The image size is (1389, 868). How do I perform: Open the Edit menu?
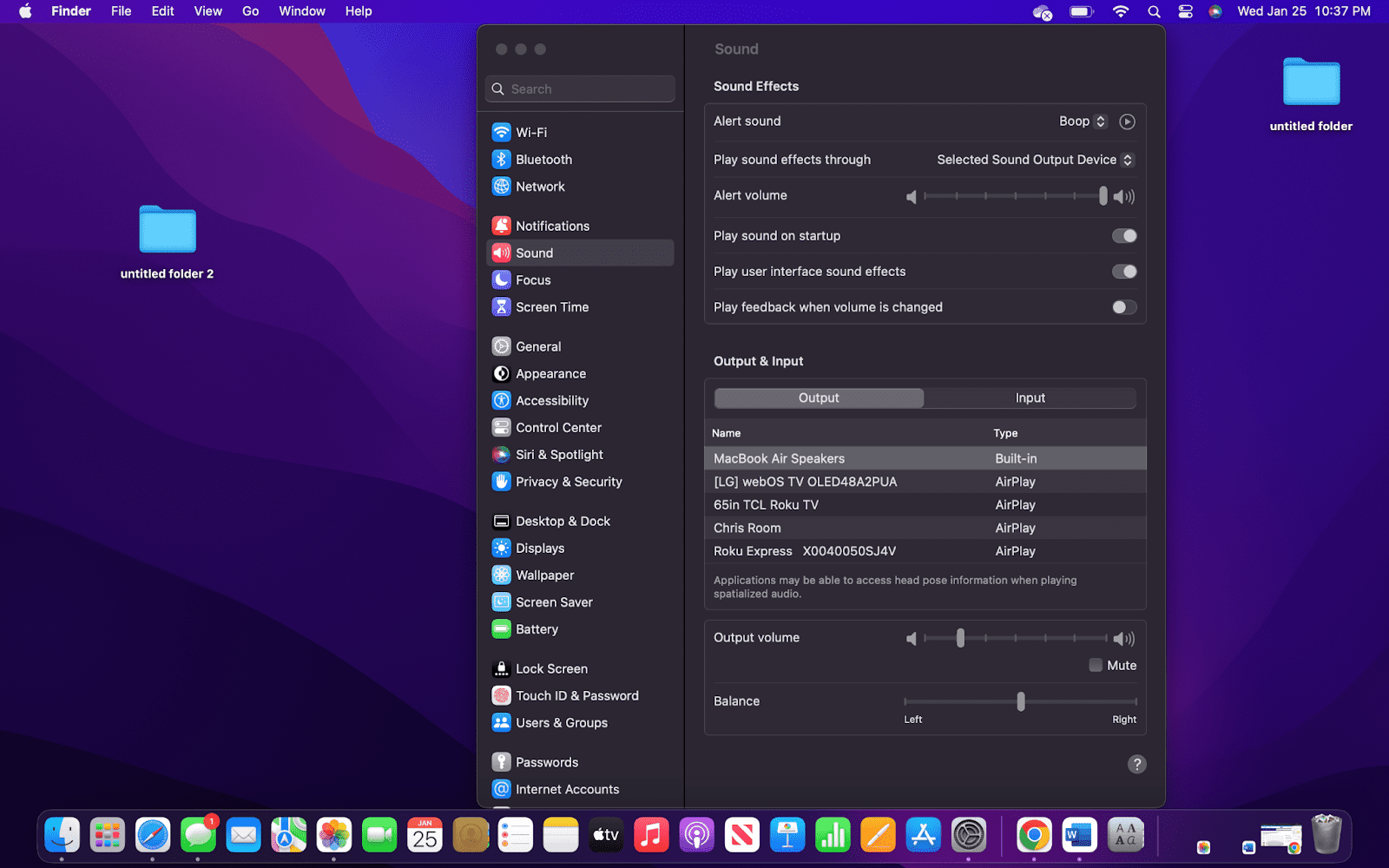tap(162, 11)
